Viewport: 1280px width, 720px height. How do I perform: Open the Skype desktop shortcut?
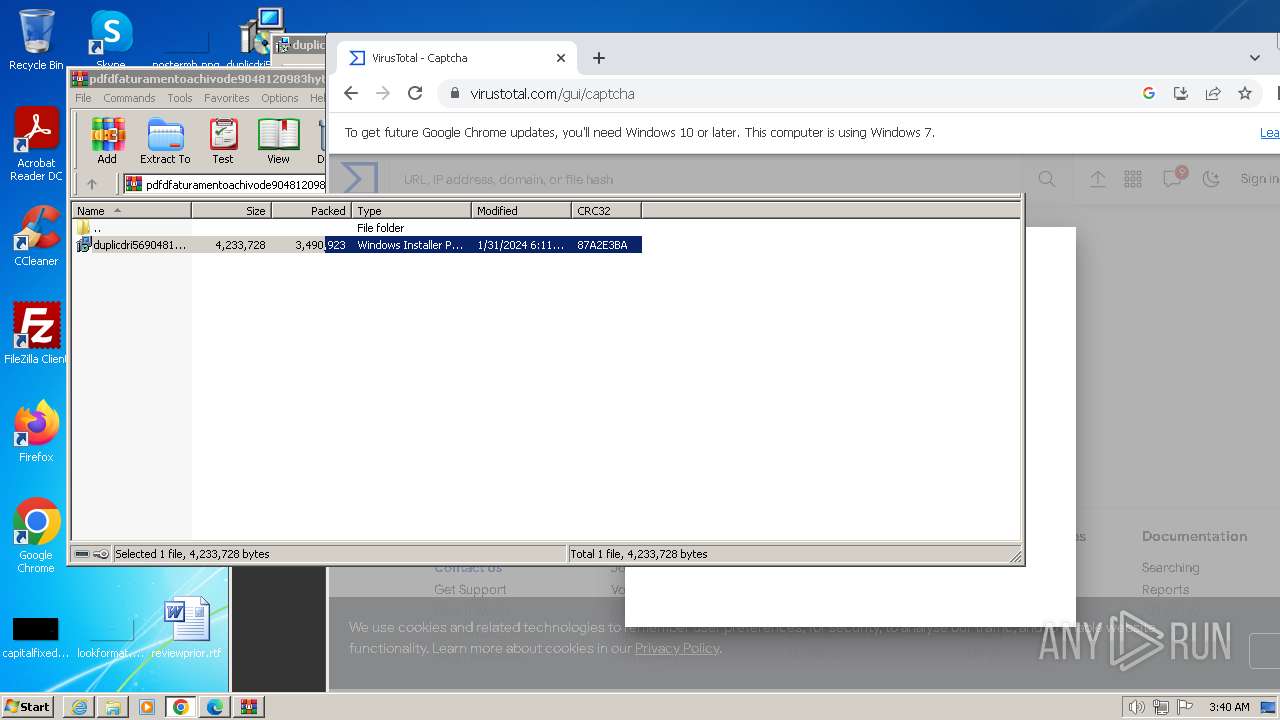coord(110,39)
